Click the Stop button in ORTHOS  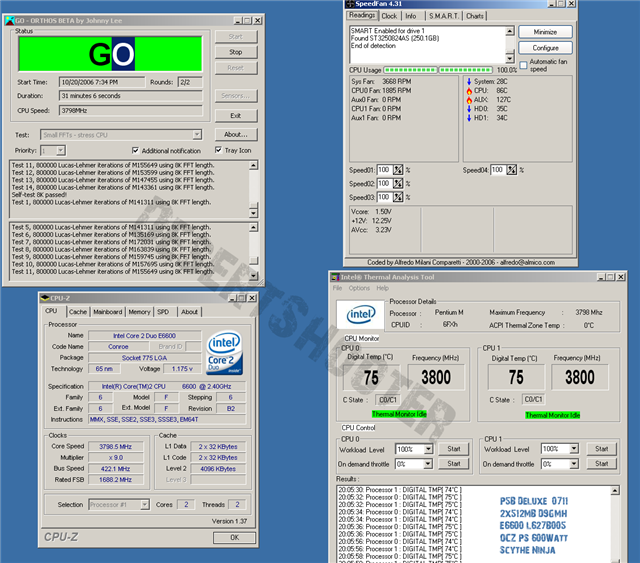236,52
